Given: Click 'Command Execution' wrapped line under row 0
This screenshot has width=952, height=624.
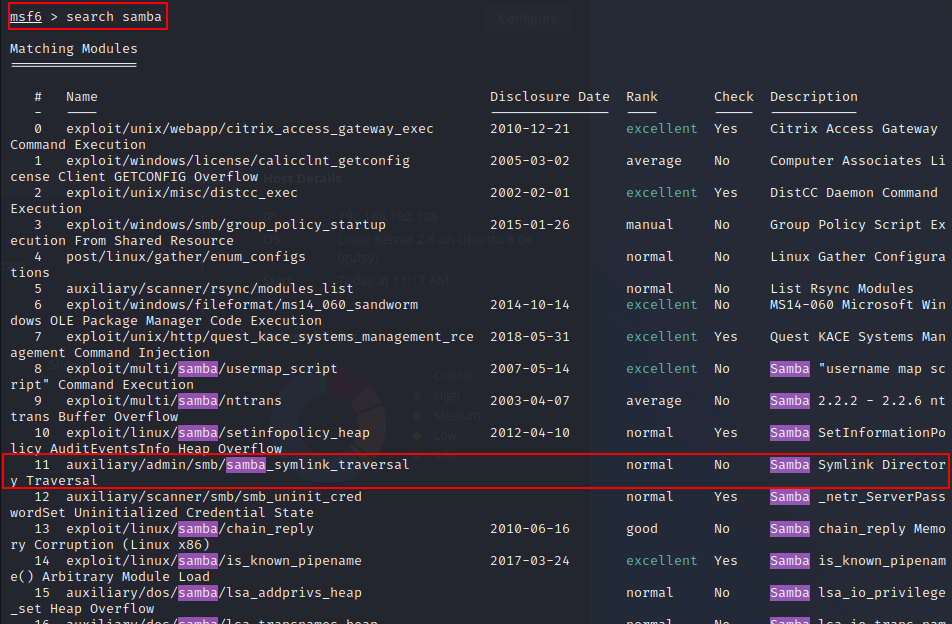Looking at the screenshot, I should click(78, 144).
